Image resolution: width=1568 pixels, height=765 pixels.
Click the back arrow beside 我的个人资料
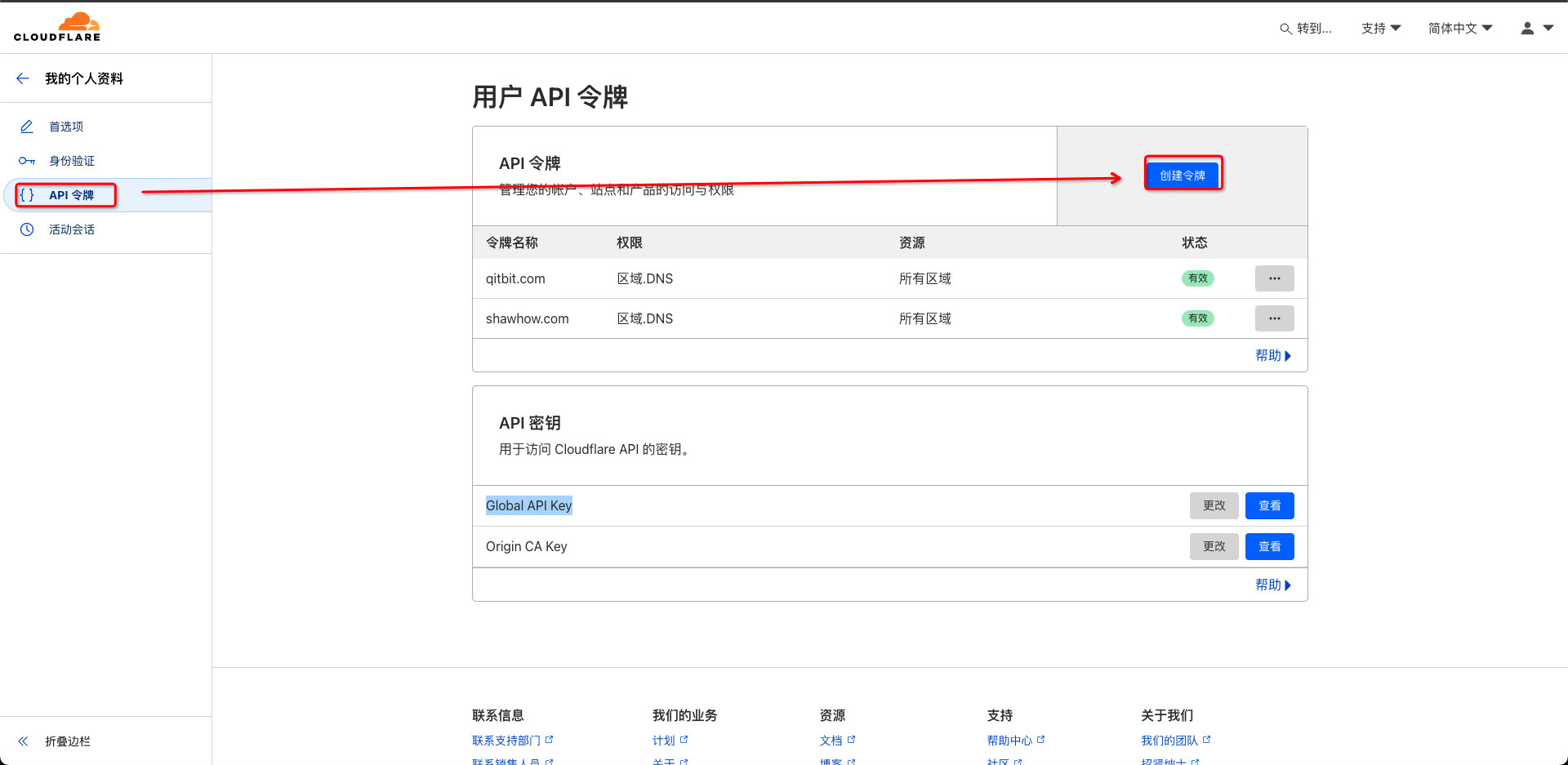point(23,78)
